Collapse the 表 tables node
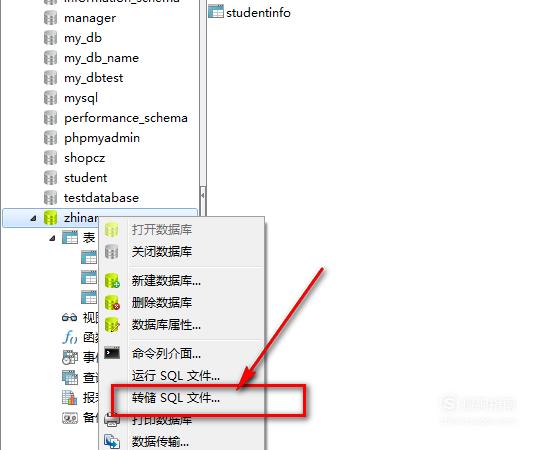This screenshot has height=450, width=540. coord(52,238)
